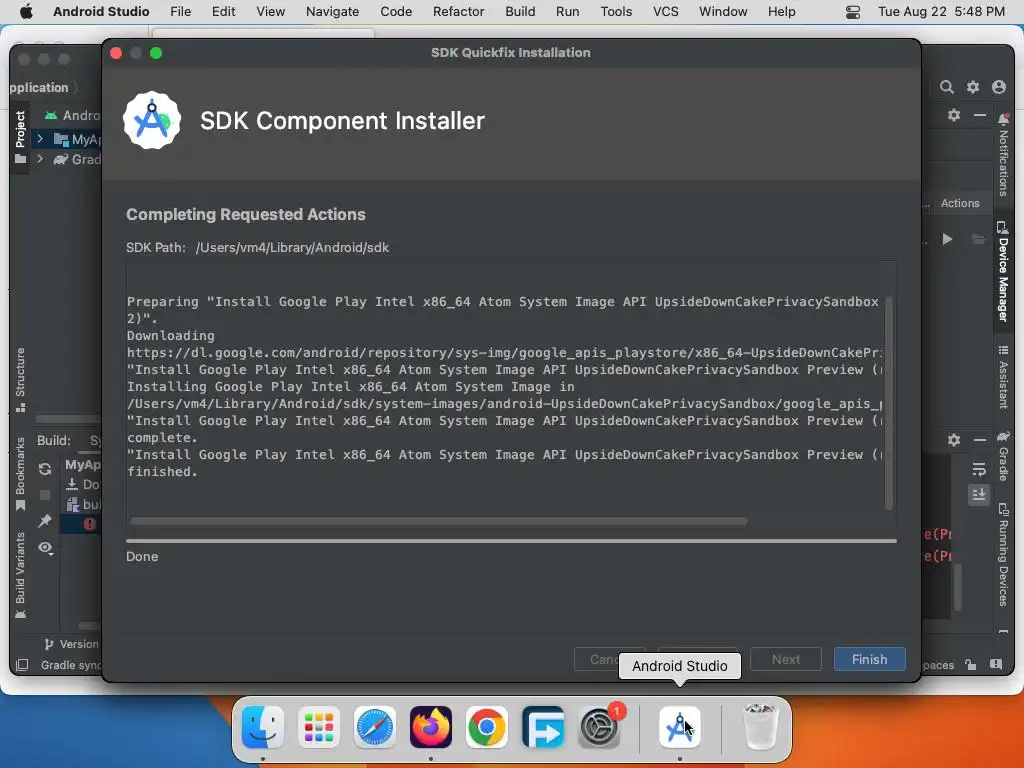Open the Running Devices side tab
Viewport: 1024px width, 768px height.
point(1003,555)
